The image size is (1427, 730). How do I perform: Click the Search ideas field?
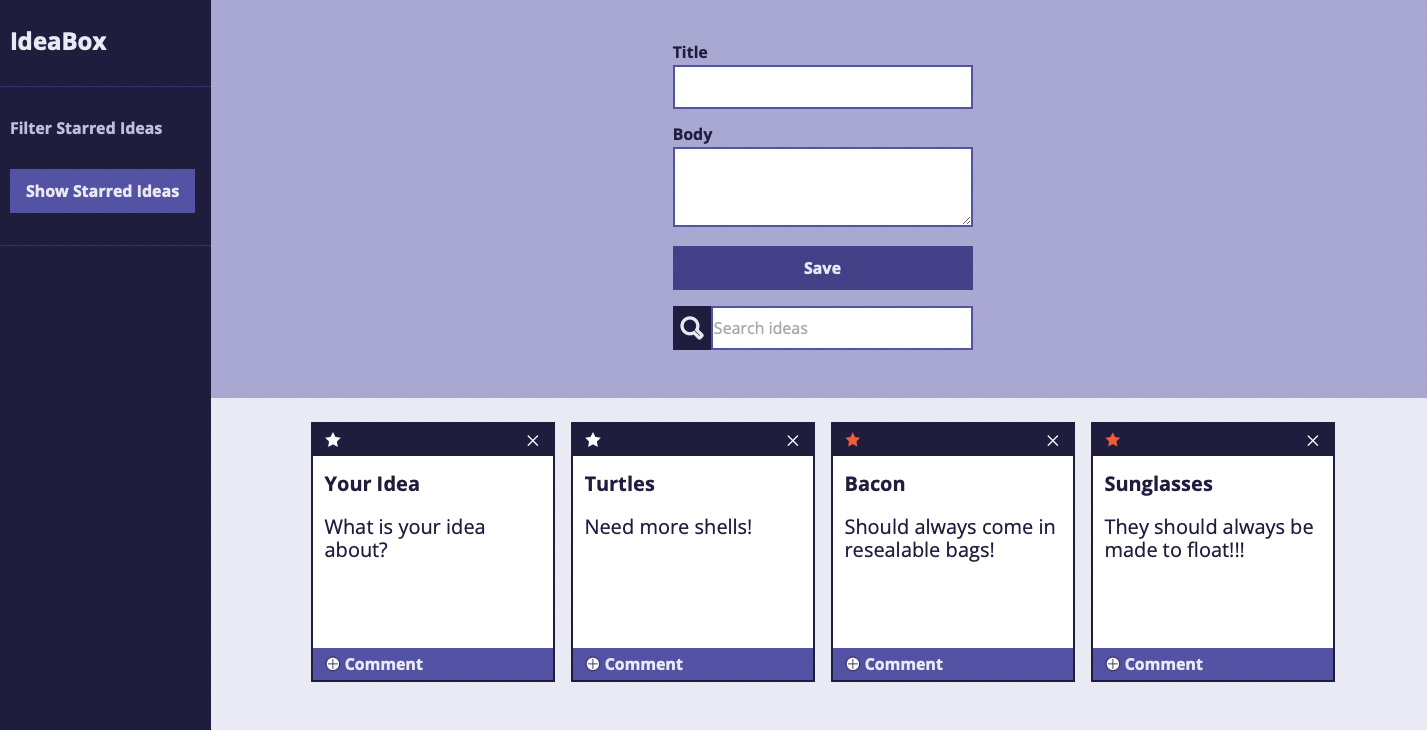tap(842, 327)
